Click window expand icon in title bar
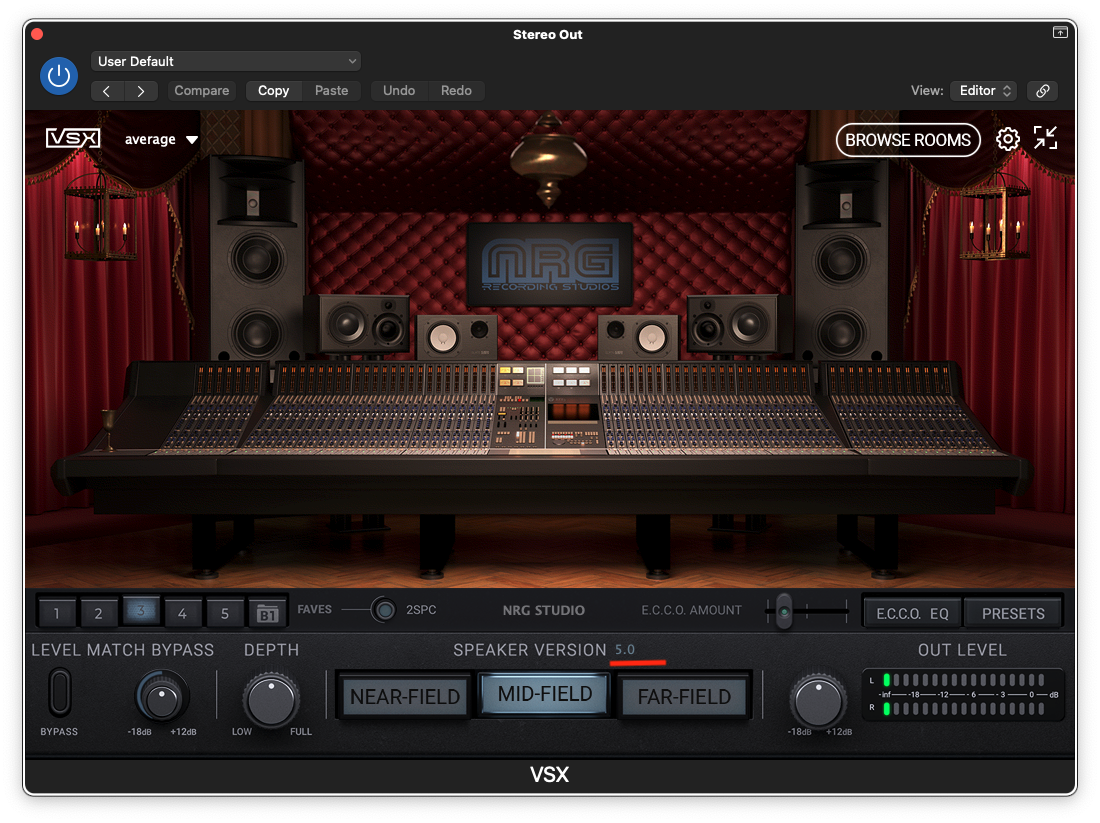The width and height of the screenshot is (1100, 823). click(x=1060, y=32)
